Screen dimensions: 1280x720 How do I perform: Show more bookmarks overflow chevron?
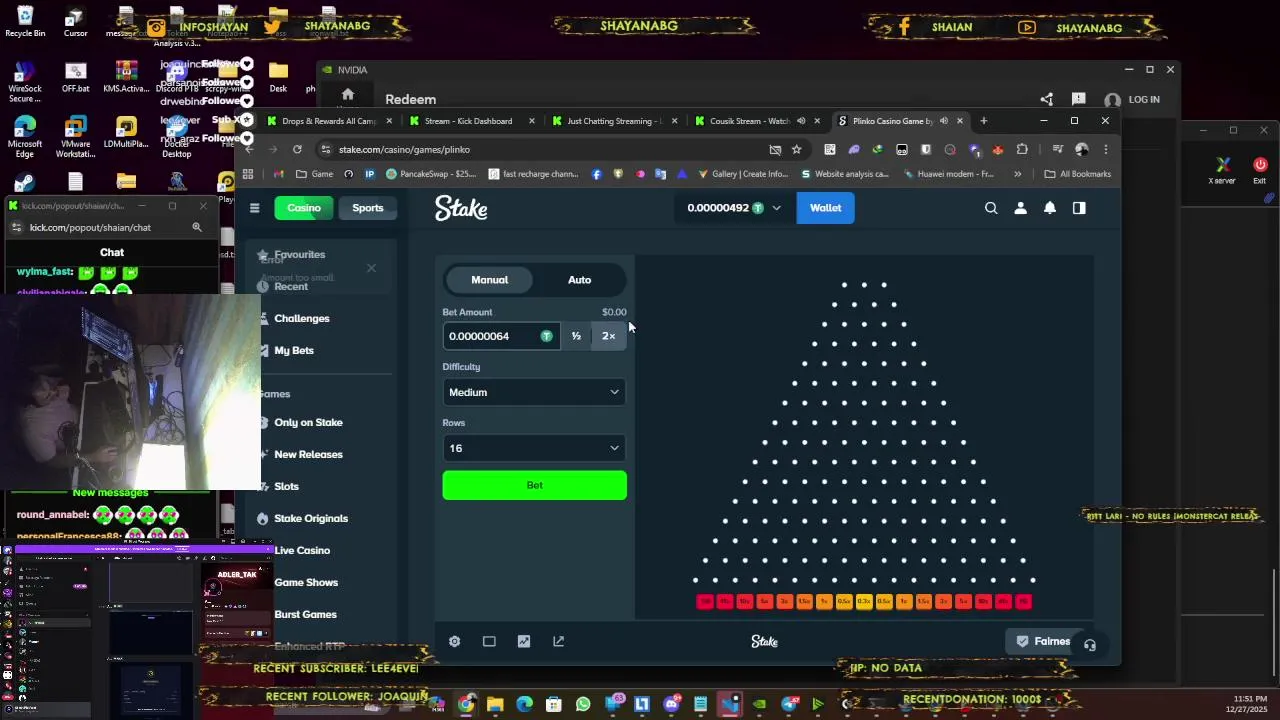coord(1017,174)
